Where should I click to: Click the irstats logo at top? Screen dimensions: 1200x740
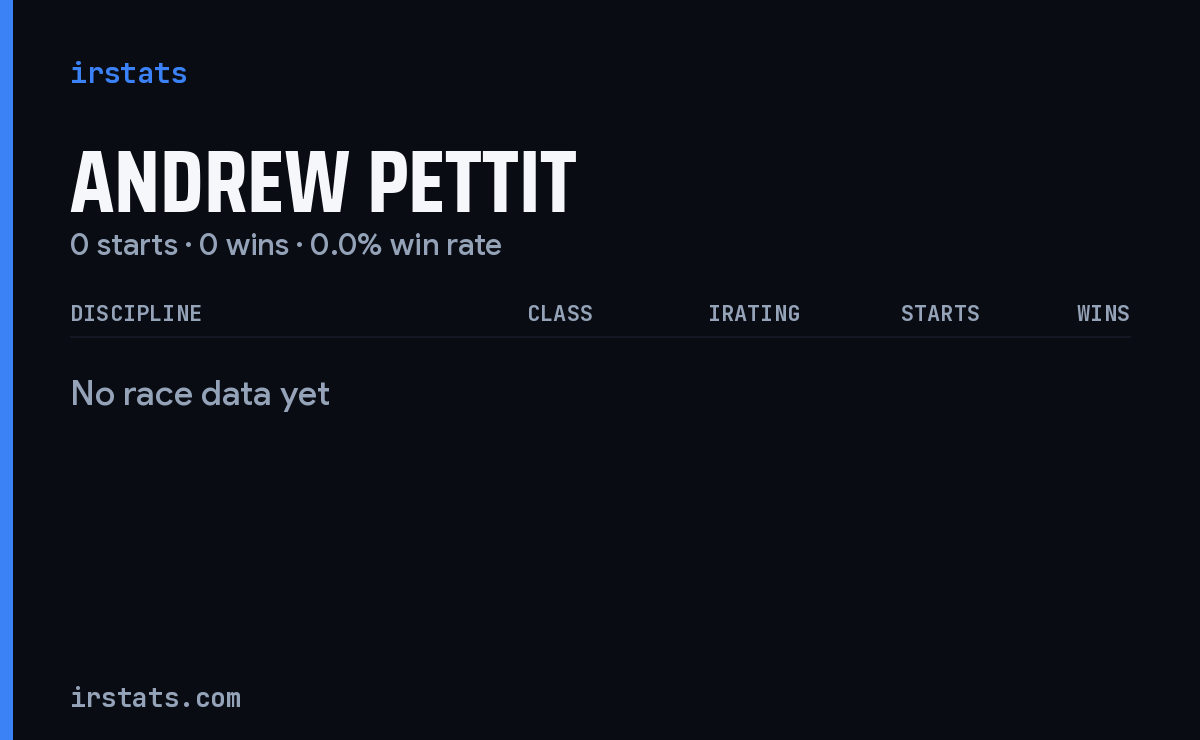tap(128, 73)
